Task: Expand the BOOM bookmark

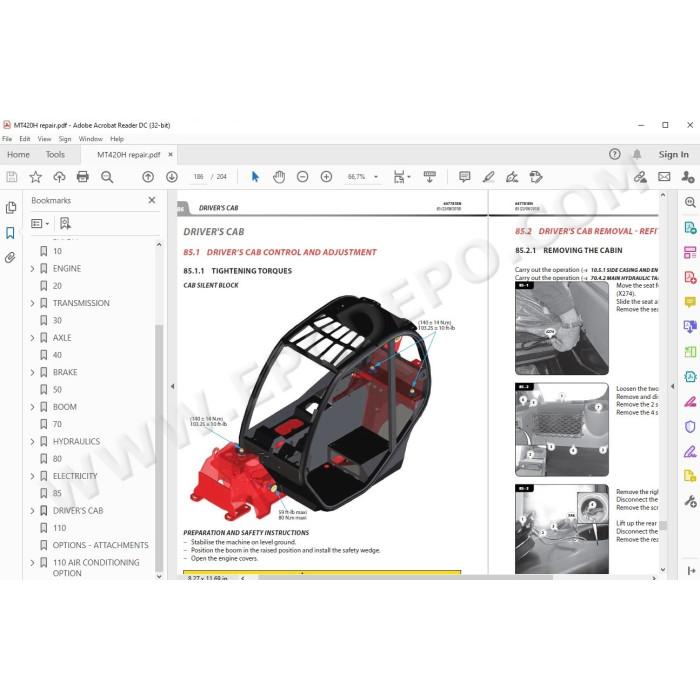Action: [32, 407]
